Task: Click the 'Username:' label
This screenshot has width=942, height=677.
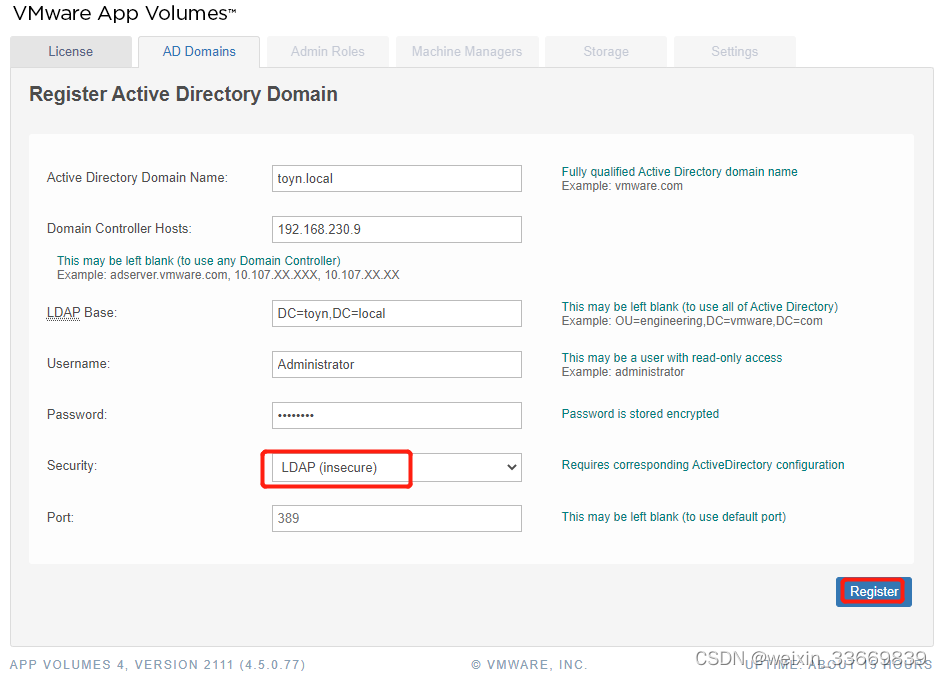Action: pos(78,363)
